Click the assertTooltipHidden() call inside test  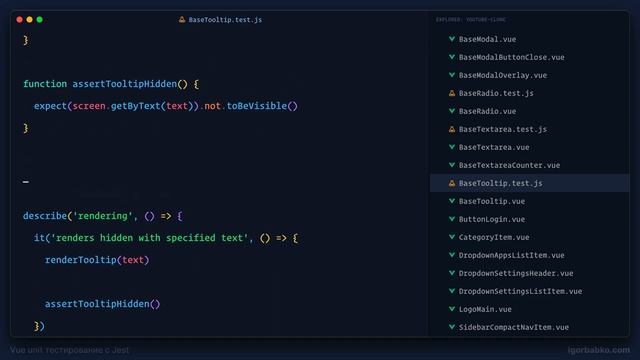102,304
